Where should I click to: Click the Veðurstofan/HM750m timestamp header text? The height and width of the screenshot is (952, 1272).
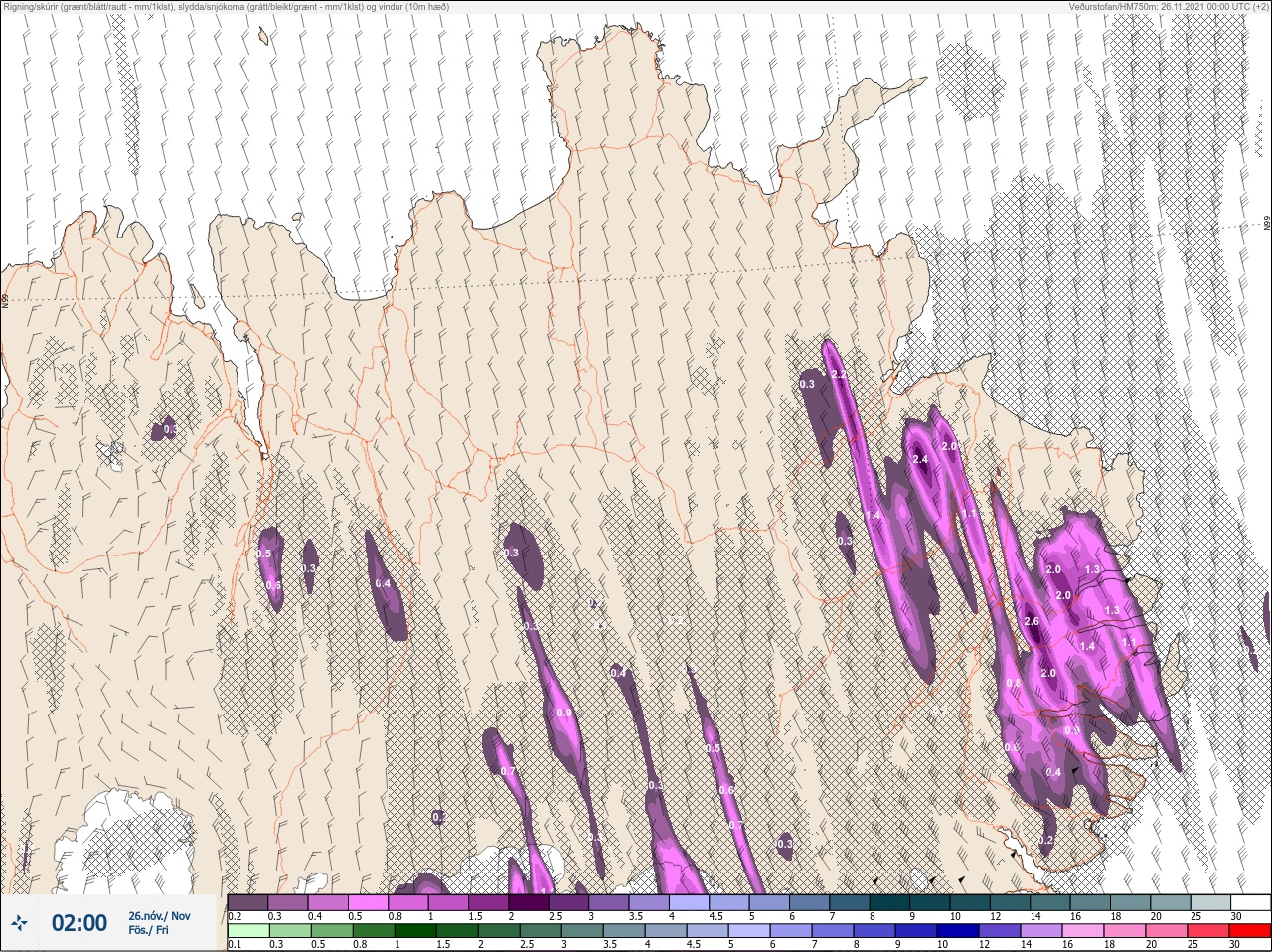pos(1170,7)
